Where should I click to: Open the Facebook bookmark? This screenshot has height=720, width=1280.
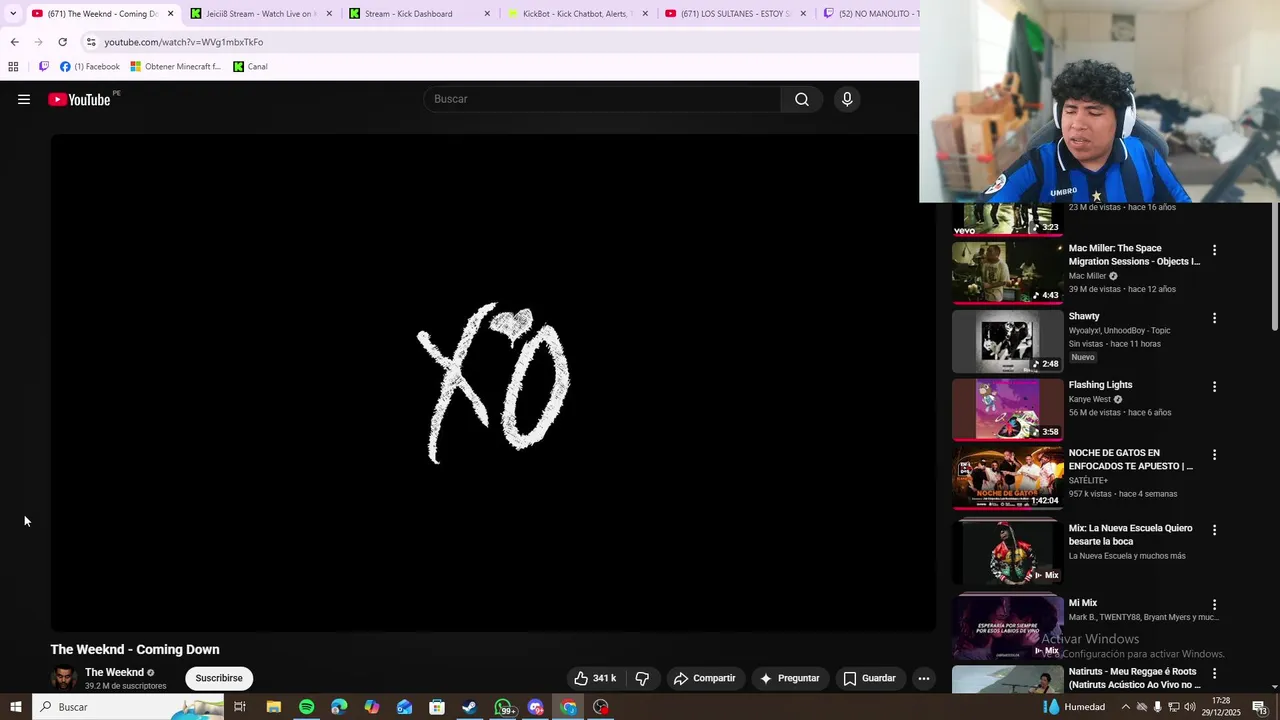(x=90, y=67)
